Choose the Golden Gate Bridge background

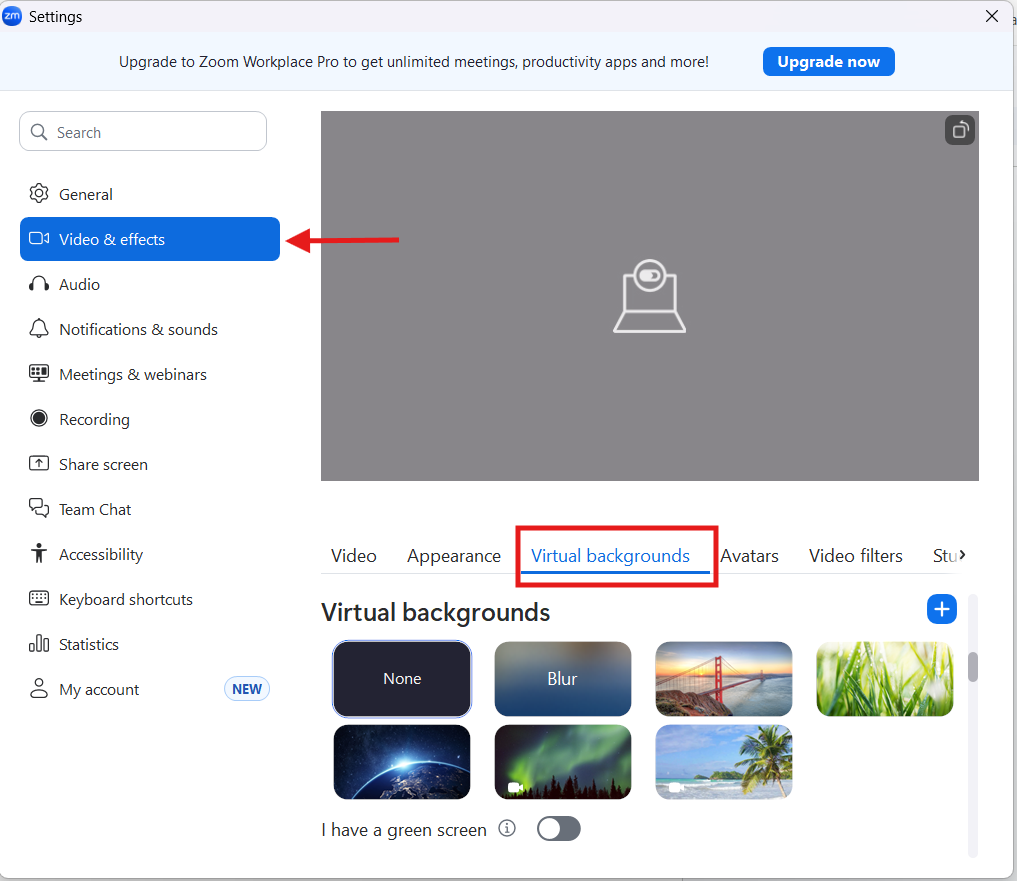(723, 679)
